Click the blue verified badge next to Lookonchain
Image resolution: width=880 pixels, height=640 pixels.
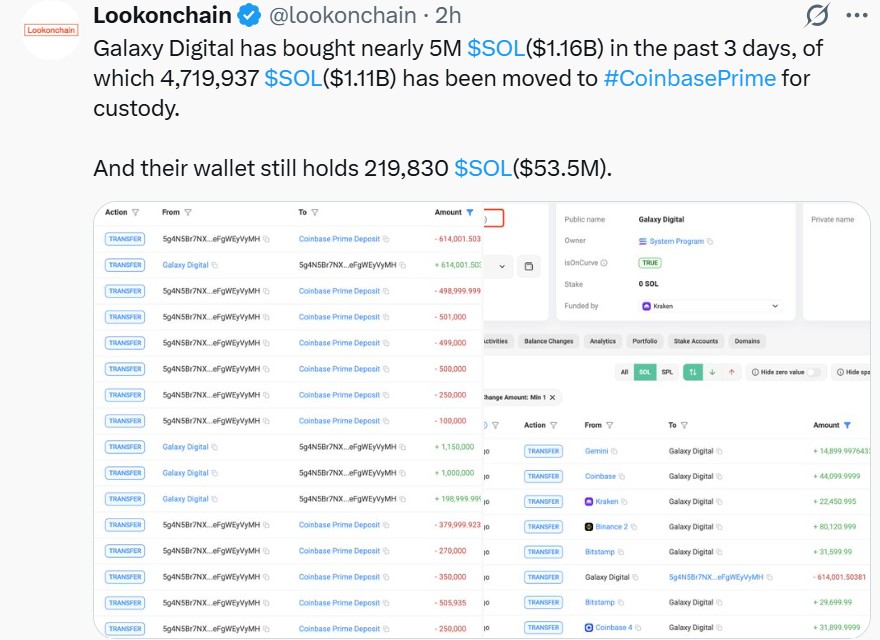pos(249,16)
